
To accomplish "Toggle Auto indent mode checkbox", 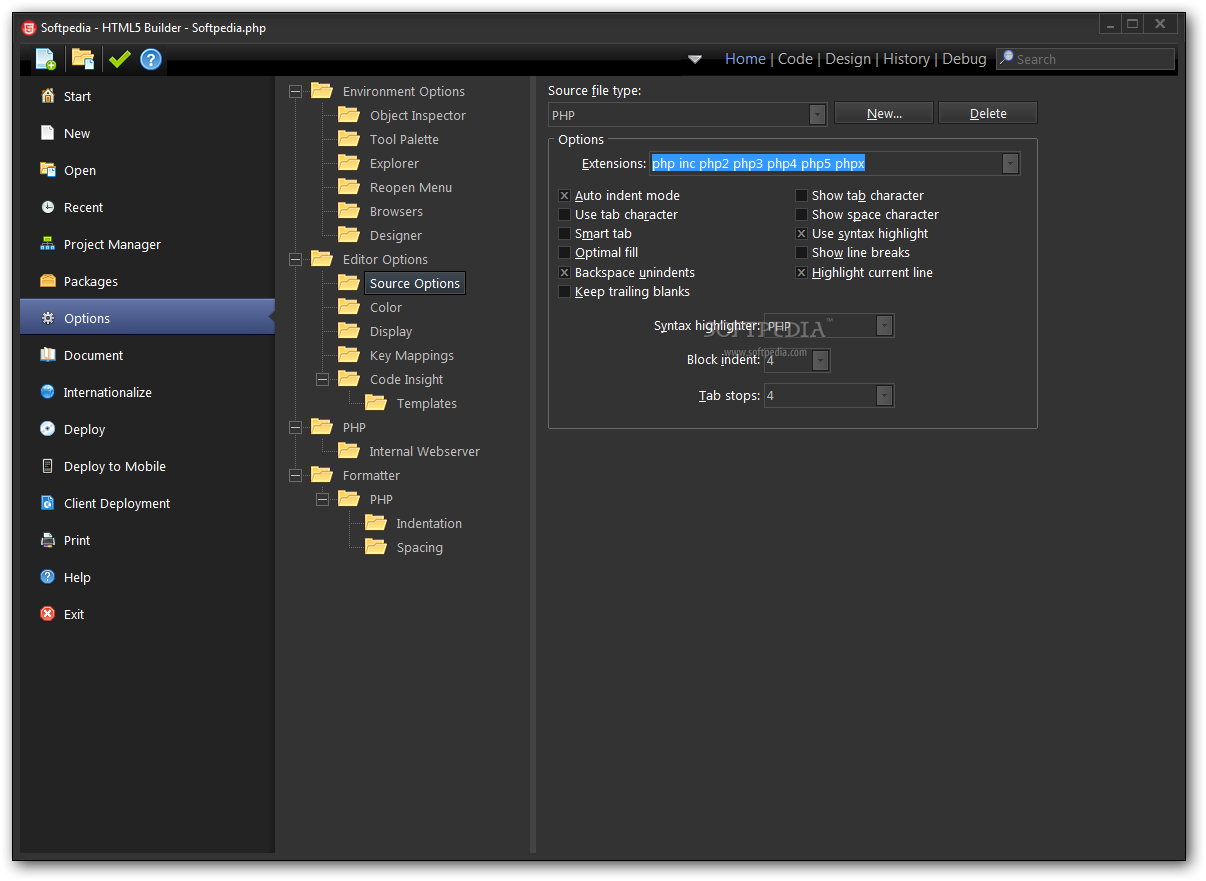I will (x=565, y=196).
